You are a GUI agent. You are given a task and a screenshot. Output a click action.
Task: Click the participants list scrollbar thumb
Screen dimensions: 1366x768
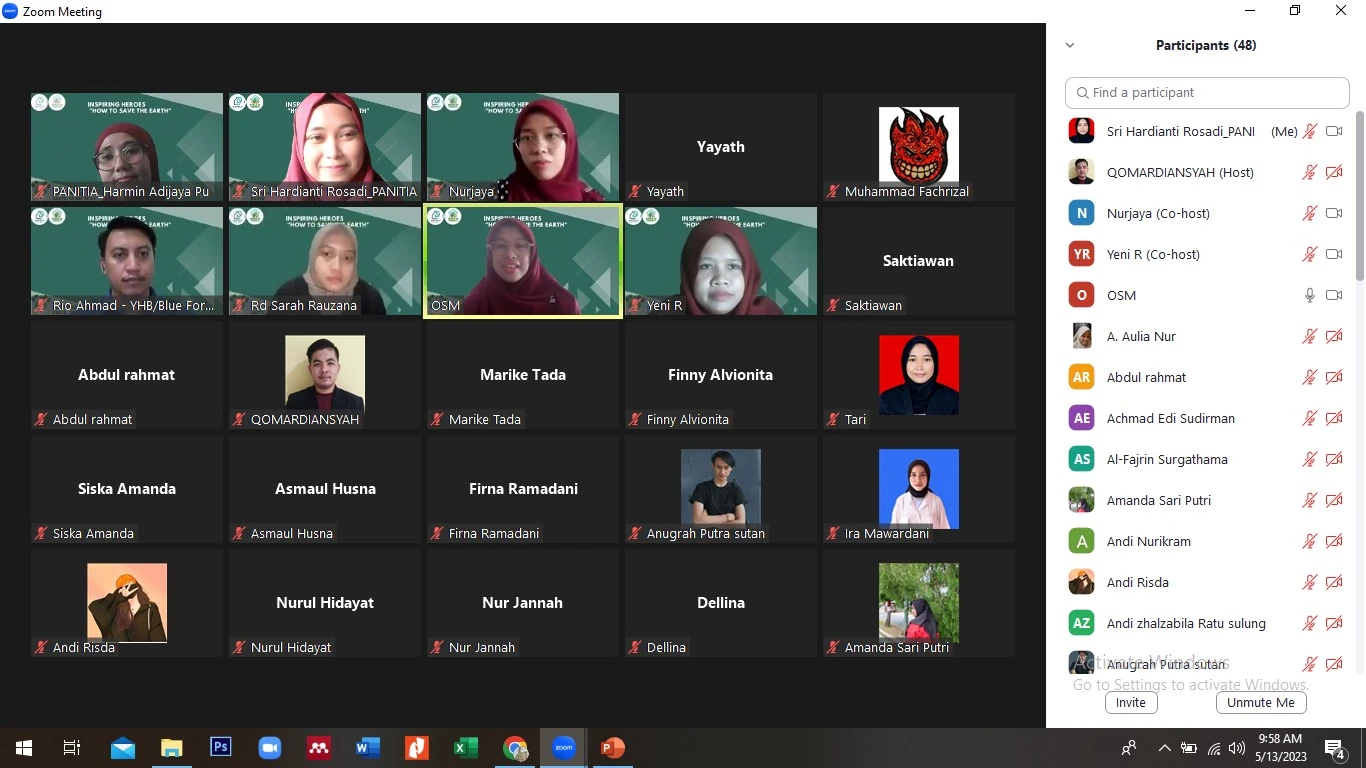pos(1359,195)
